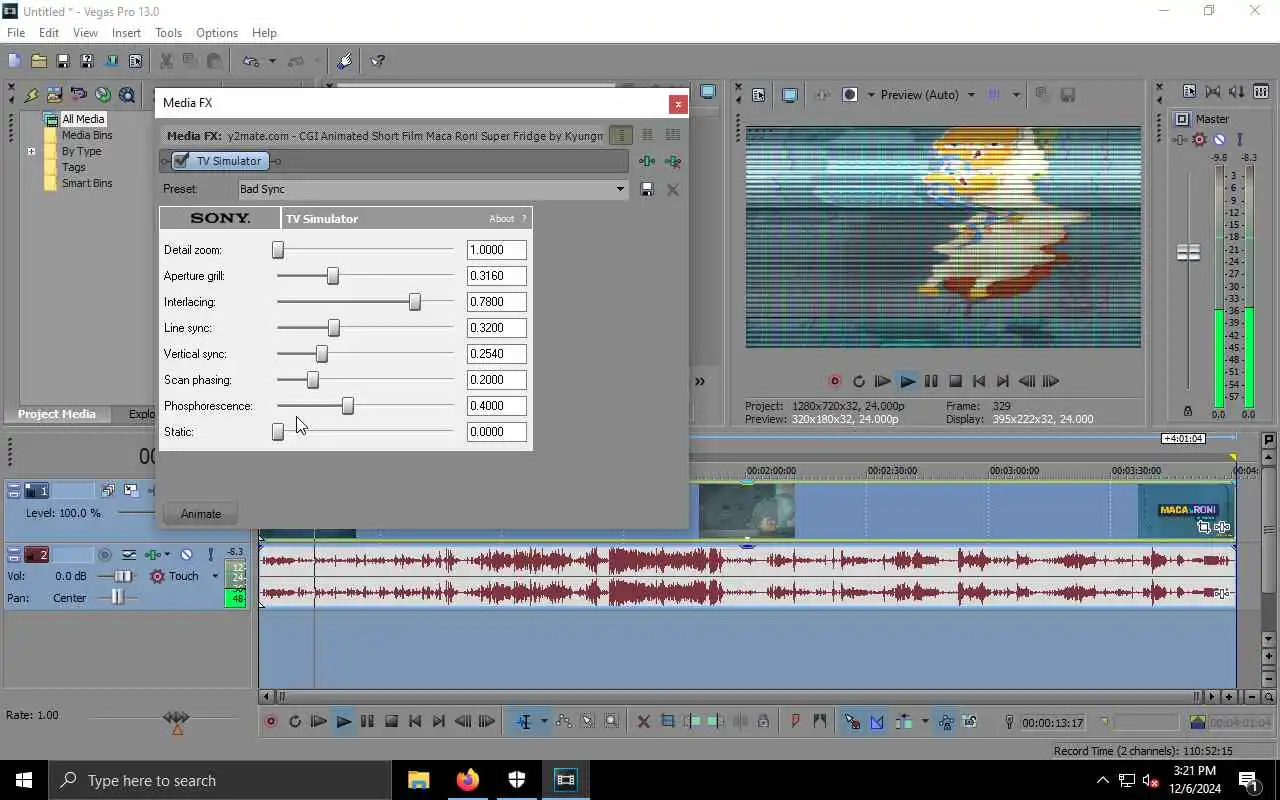
Task: Open the Edit menu
Action: click(49, 33)
